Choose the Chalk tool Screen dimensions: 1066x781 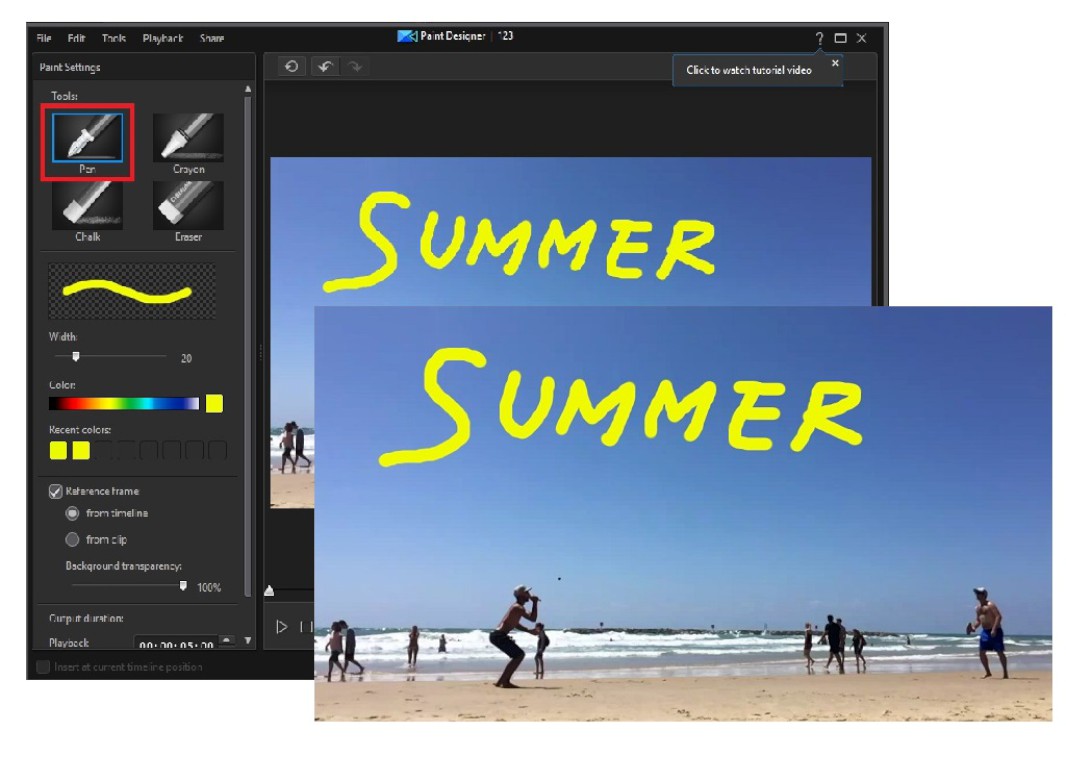tap(88, 205)
